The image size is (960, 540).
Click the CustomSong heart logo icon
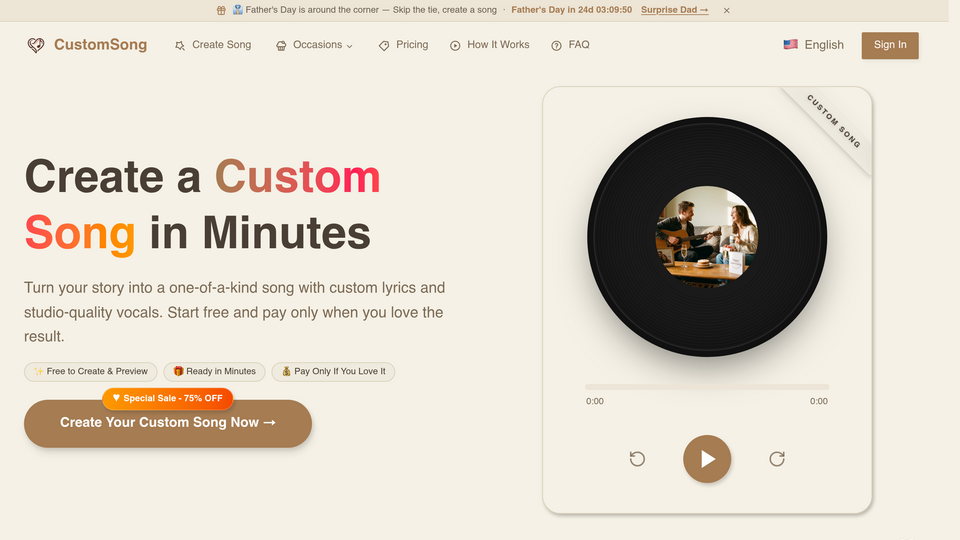(36, 45)
